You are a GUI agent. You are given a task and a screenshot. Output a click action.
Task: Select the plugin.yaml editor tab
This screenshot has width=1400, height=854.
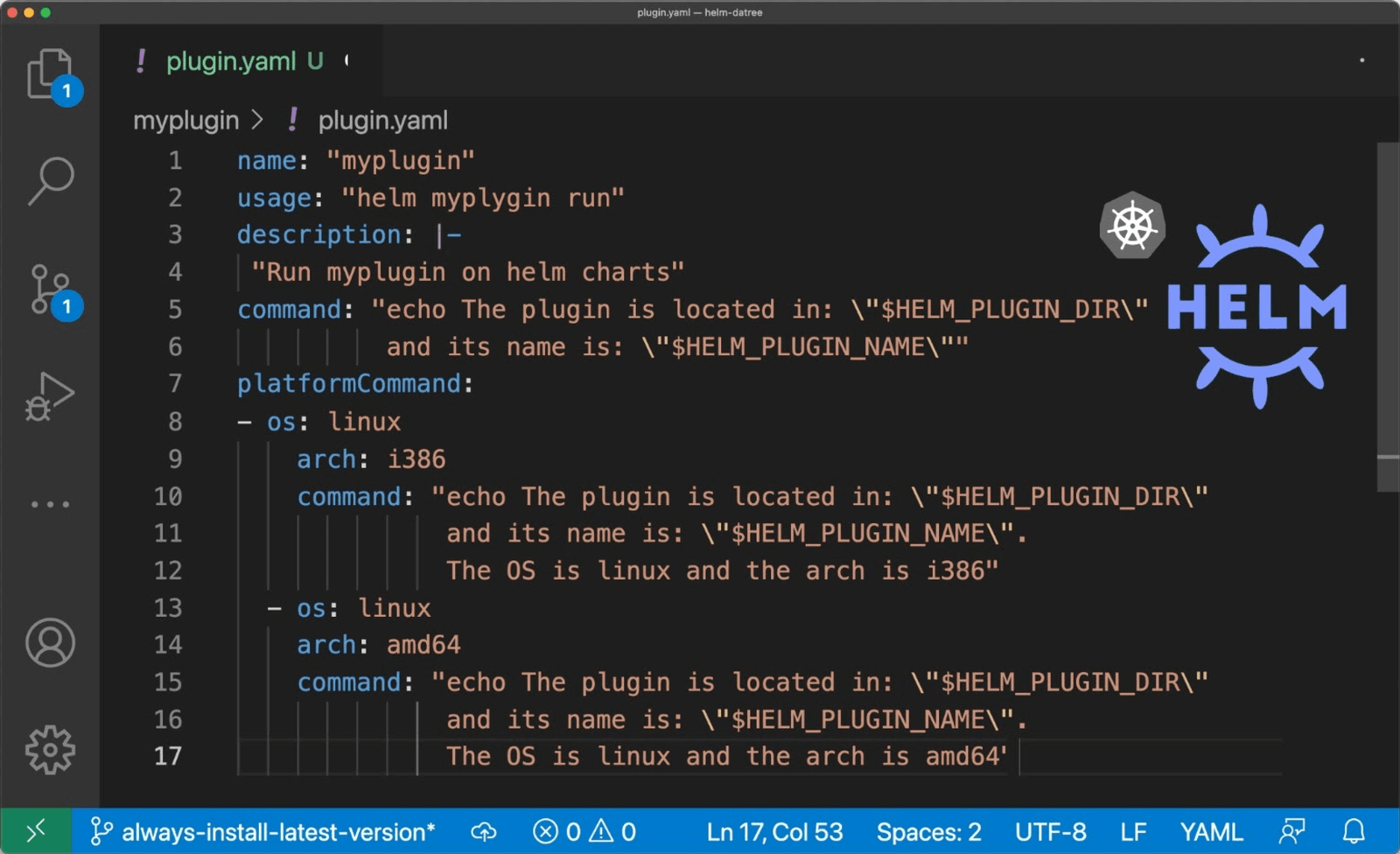point(231,61)
